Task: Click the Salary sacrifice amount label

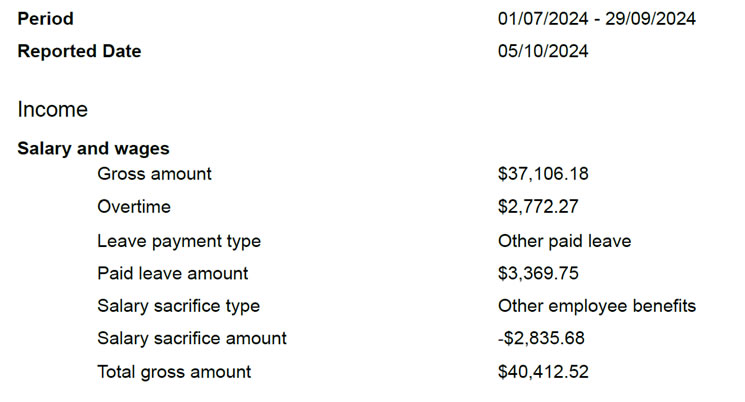Action: [x=192, y=338]
